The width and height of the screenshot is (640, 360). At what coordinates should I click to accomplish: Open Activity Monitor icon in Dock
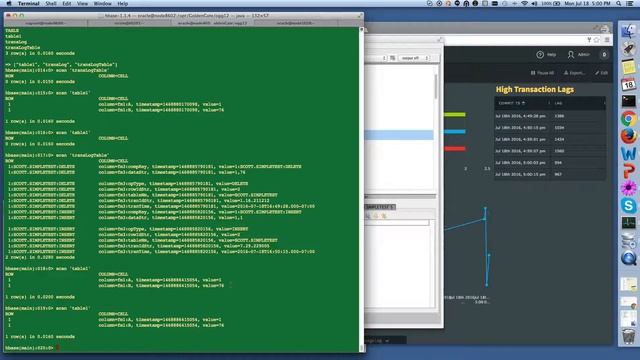click(x=629, y=223)
